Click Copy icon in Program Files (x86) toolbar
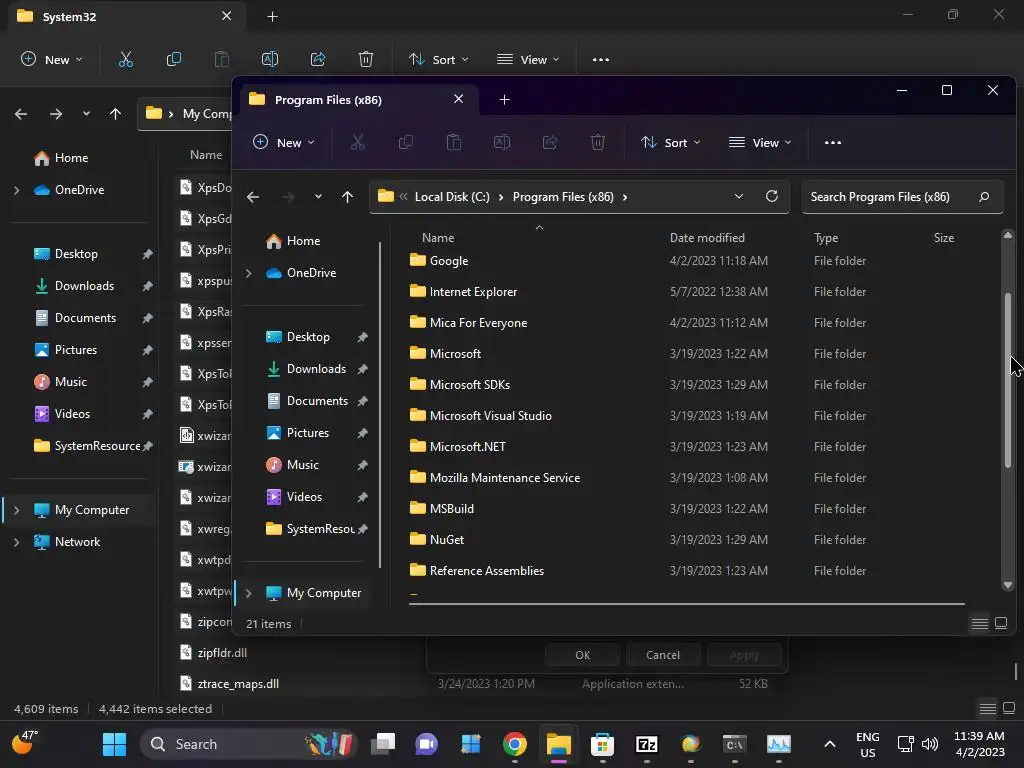 tap(406, 142)
